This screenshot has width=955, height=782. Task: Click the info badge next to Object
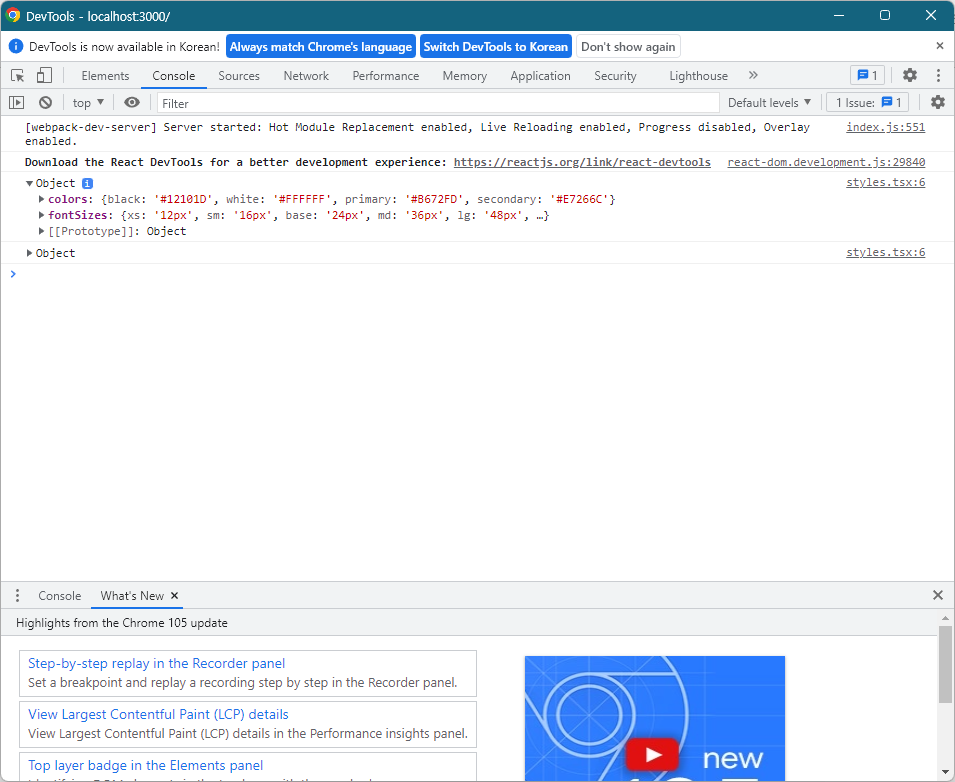point(88,183)
